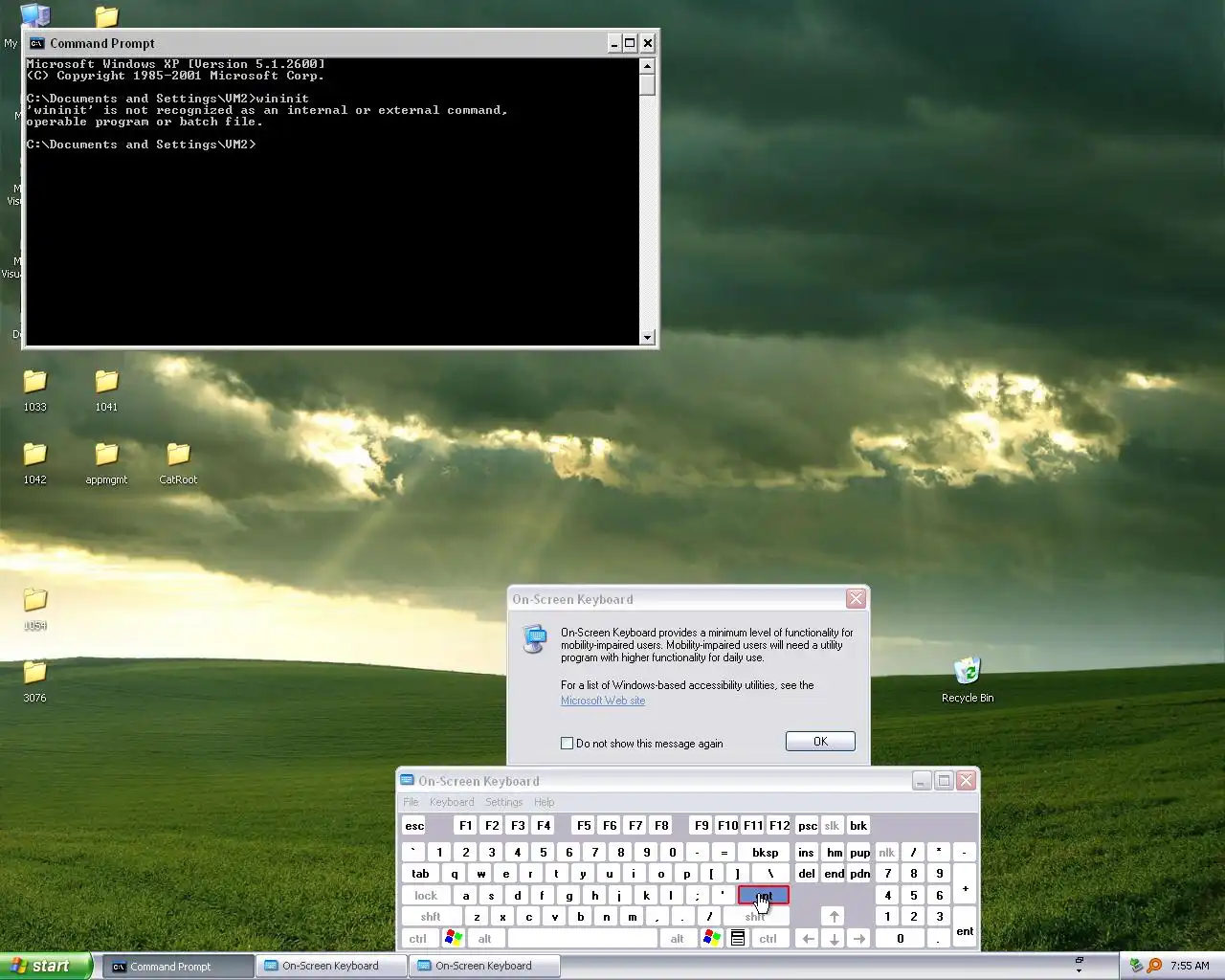1225x980 pixels.
Task: Tap the spacebar on On-Screen Keyboard
Action: click(582, 939)
